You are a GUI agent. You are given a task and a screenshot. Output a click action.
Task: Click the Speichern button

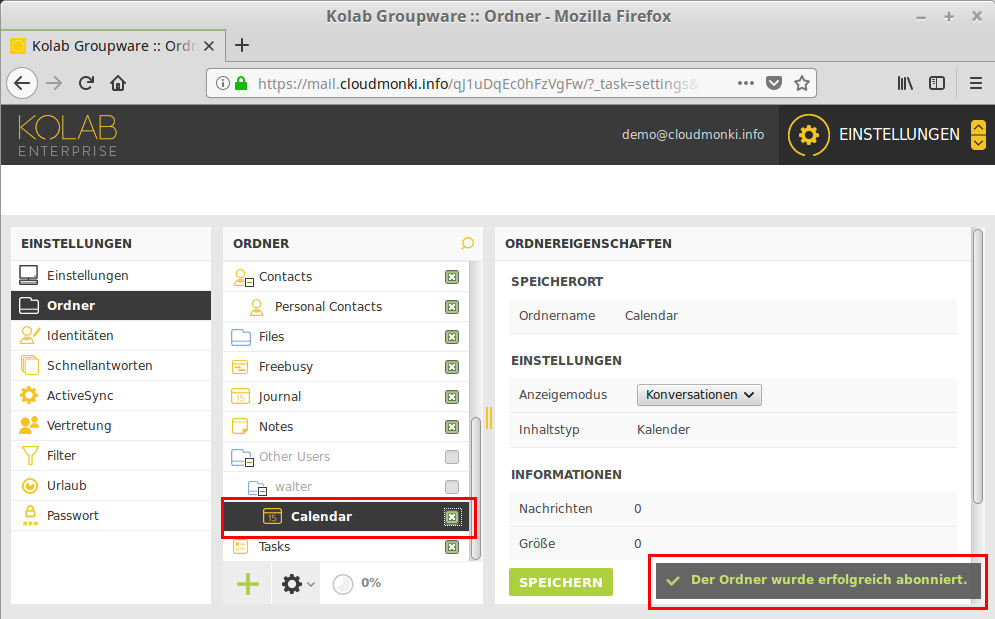pyautogui.click(x=561, y=582)
